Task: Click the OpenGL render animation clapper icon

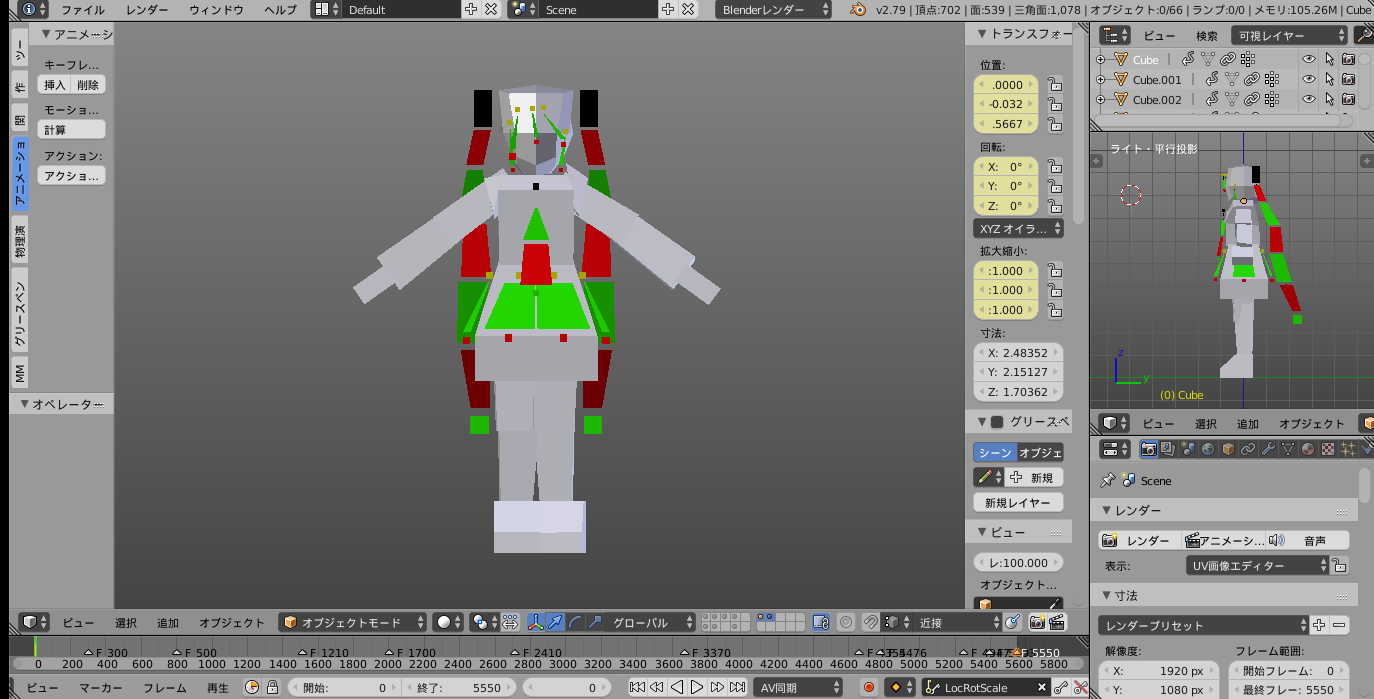Action: (x=1056, y=622)
